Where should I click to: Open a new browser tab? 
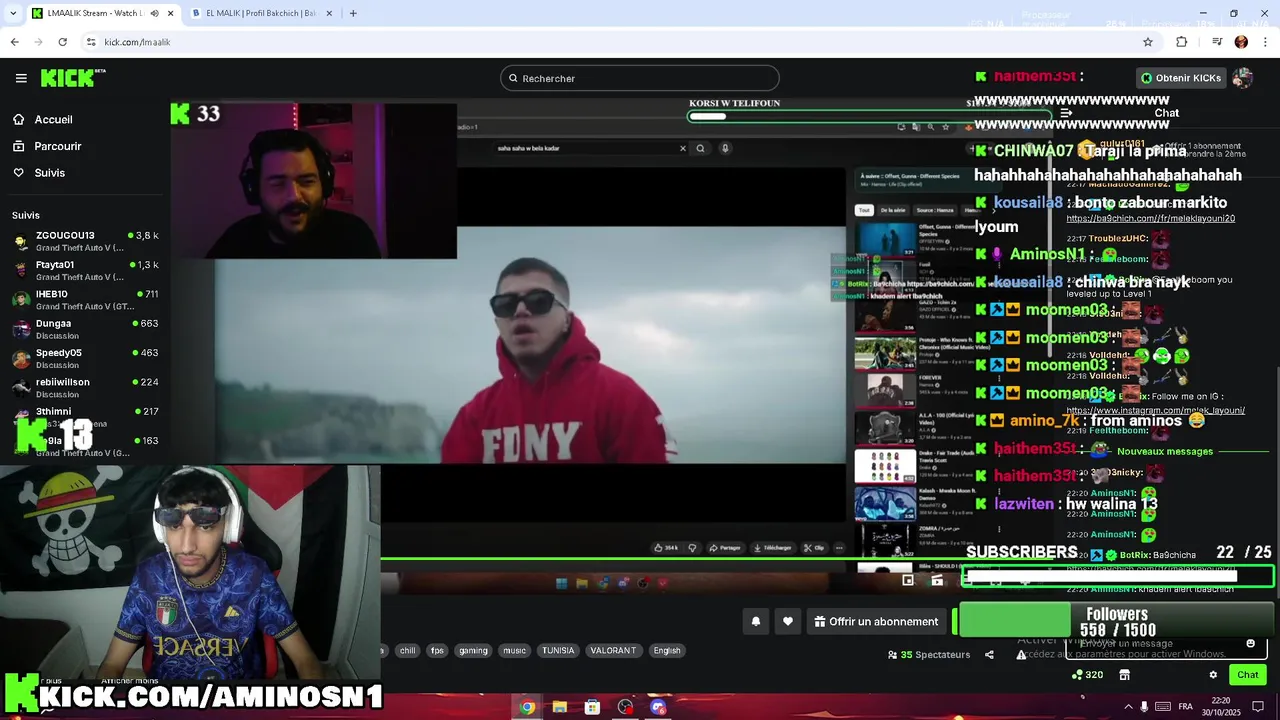[x=353, y=13]
